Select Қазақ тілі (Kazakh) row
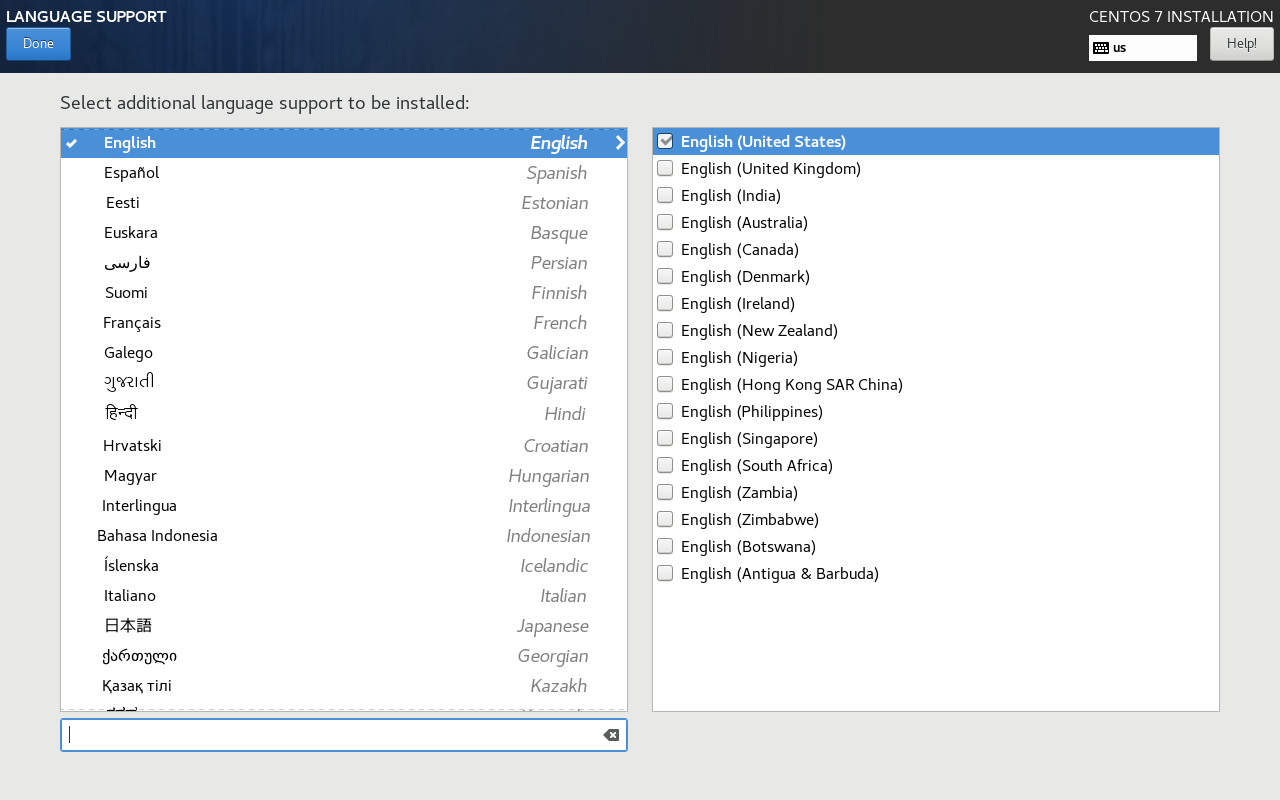Screen dimensions: 1280x800 (344, 686)
